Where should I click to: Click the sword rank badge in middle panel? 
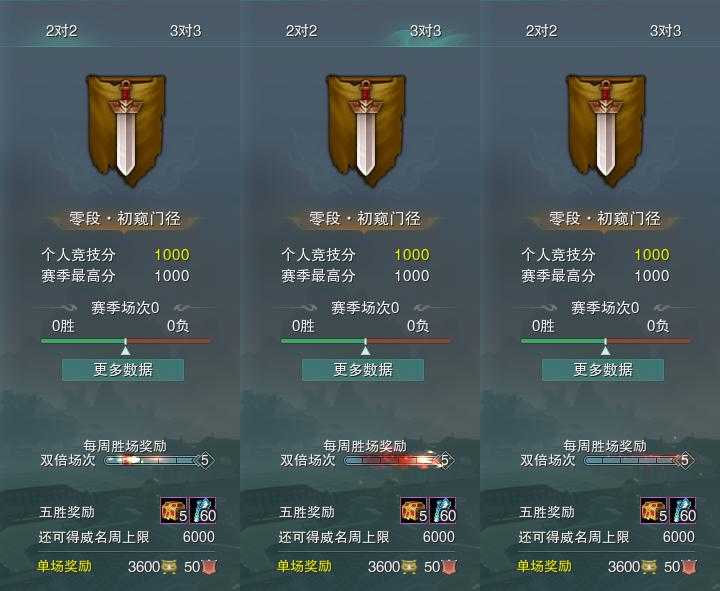pos(366,130)
